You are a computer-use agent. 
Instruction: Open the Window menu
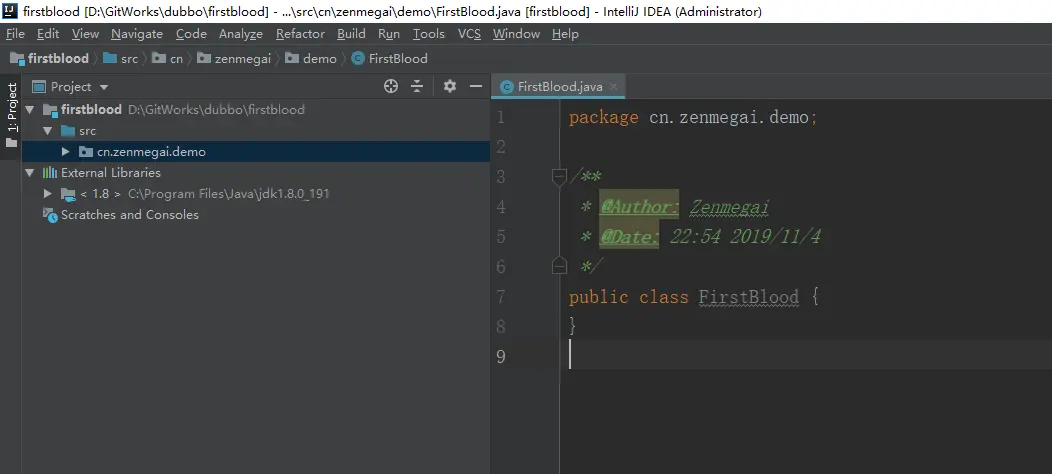(x=516, y=34)
